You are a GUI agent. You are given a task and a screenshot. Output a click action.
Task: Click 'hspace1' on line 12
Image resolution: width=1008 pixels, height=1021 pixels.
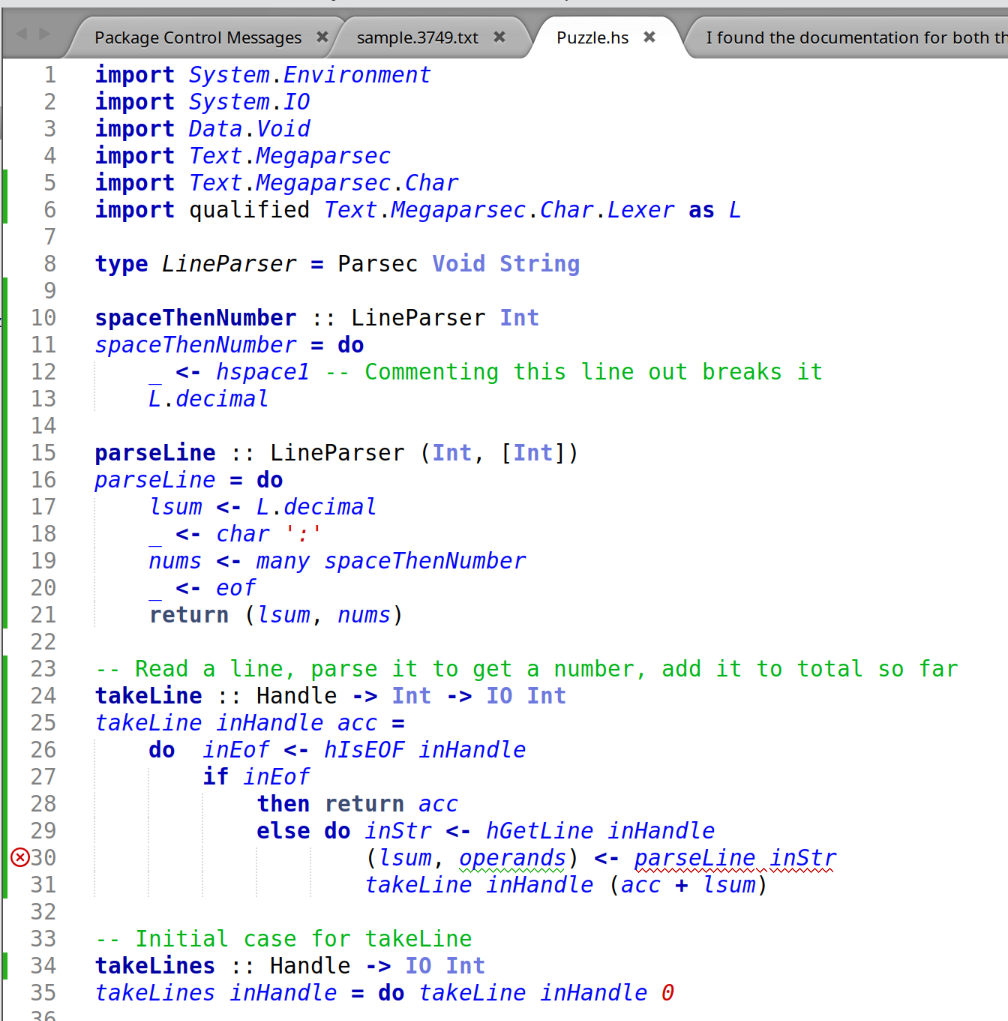point(262,372)
